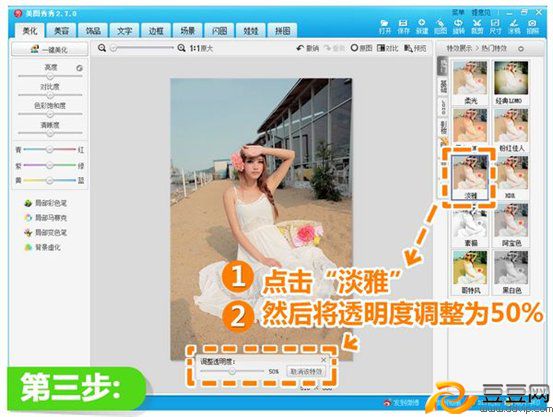Choose the 局部彩色笔 local color pen
This screenshot has height=417, width=553.
coord(45,203)
